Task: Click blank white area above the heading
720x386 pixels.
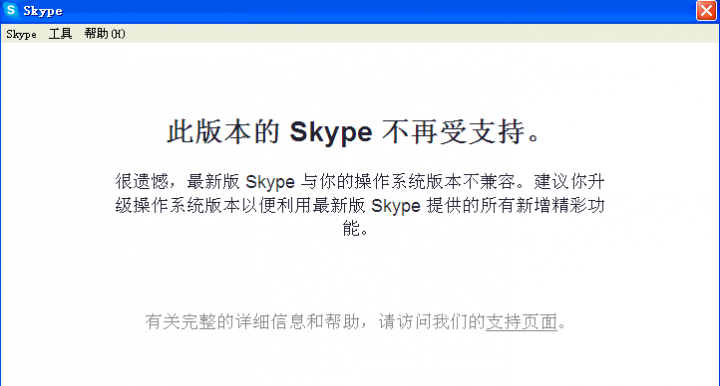Action: 358,78
